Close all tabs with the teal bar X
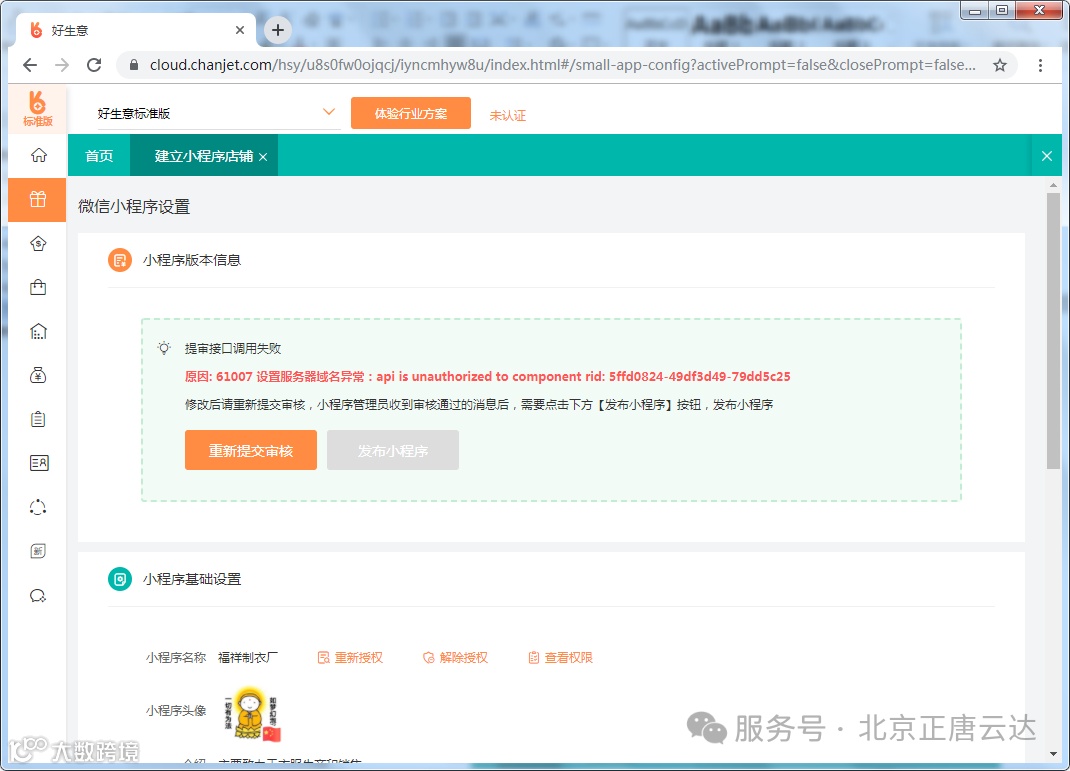1070x771 pixels. tap(1047, 156)
